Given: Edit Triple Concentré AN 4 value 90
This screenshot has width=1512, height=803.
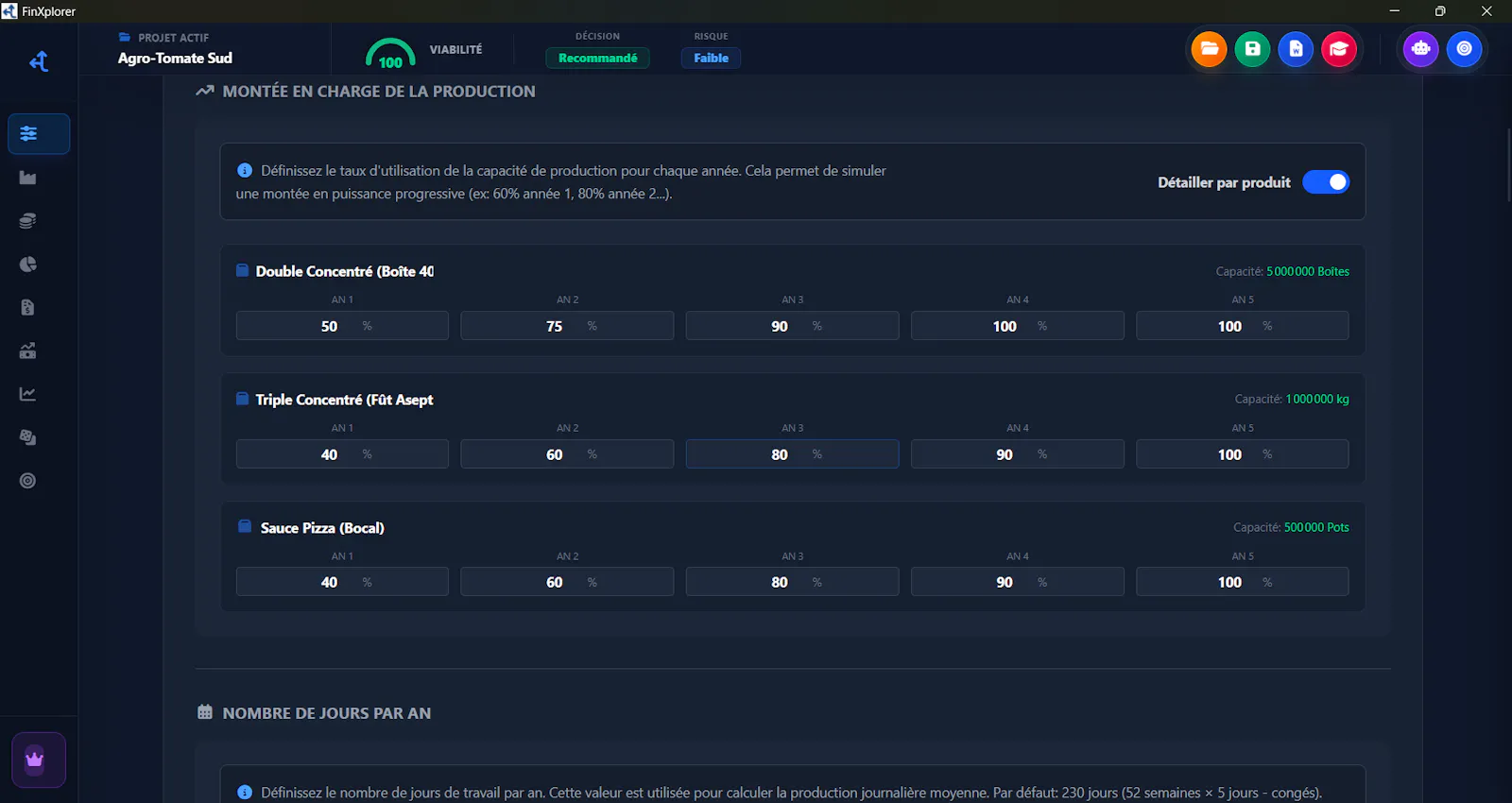Looking at the screenshot, I should click(1017, 454).
